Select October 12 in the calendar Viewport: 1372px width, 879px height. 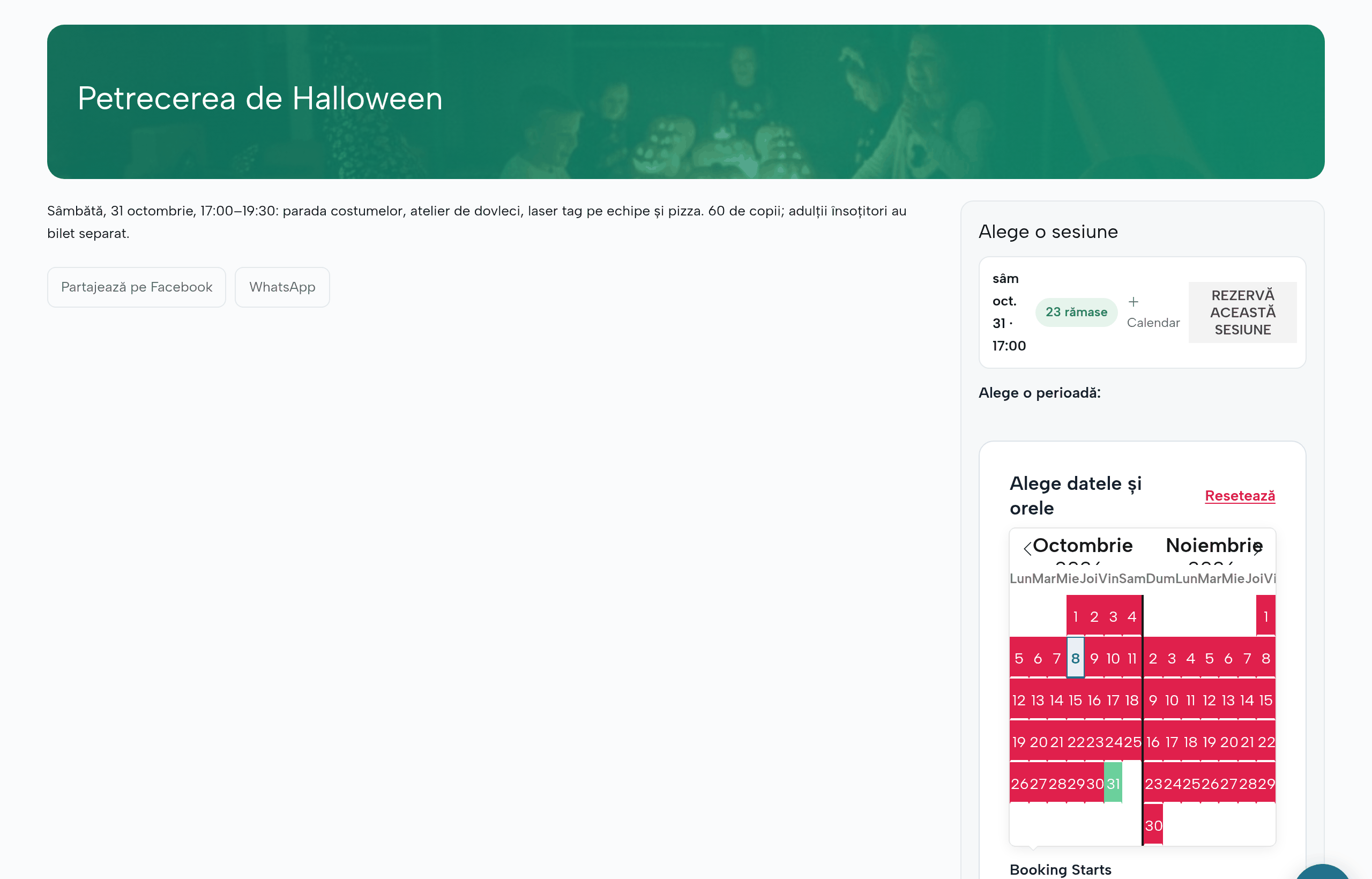(x=1019, y=700)
